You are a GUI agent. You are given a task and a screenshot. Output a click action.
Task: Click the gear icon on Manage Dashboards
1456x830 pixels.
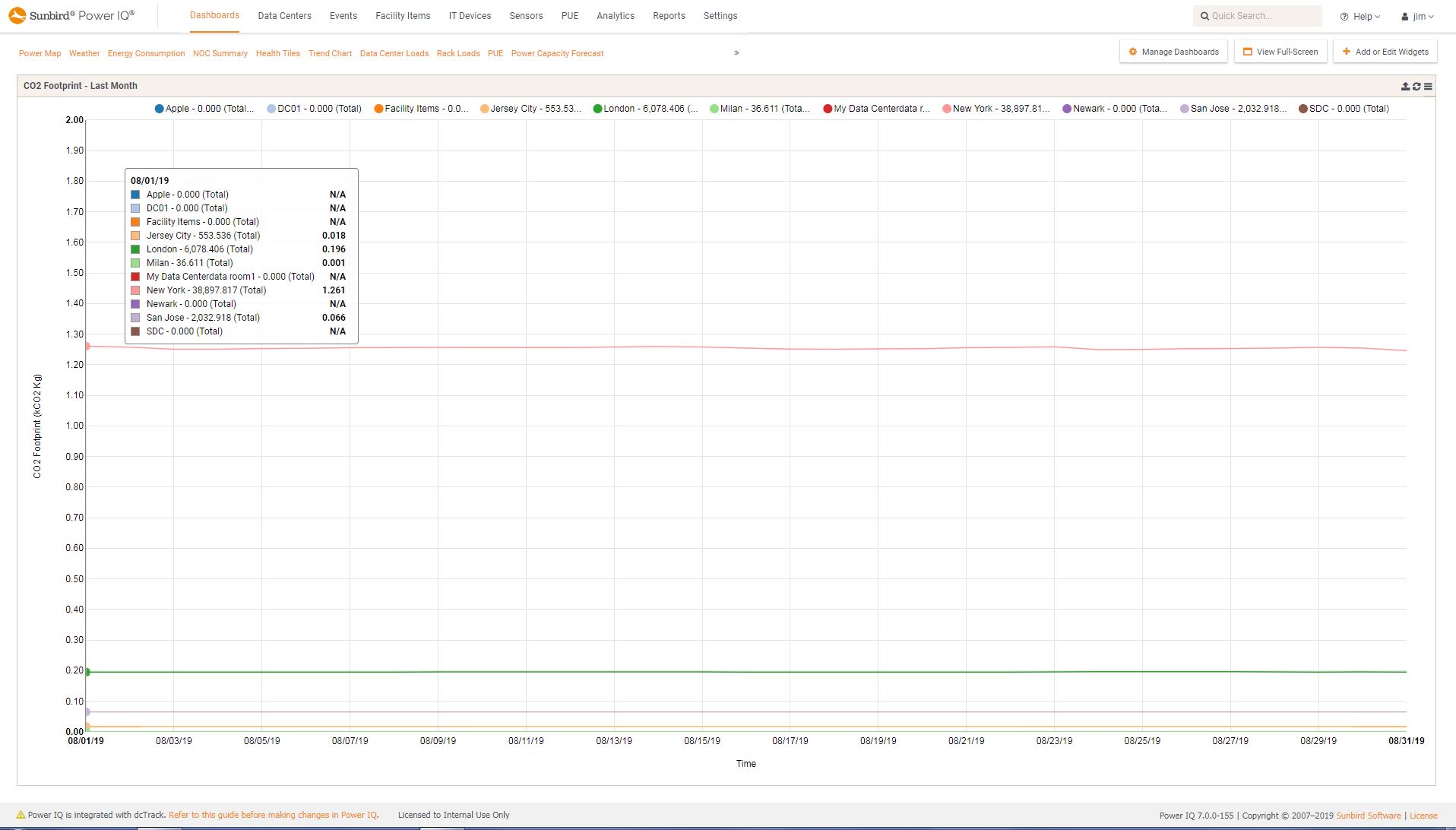click(1132, 52)
